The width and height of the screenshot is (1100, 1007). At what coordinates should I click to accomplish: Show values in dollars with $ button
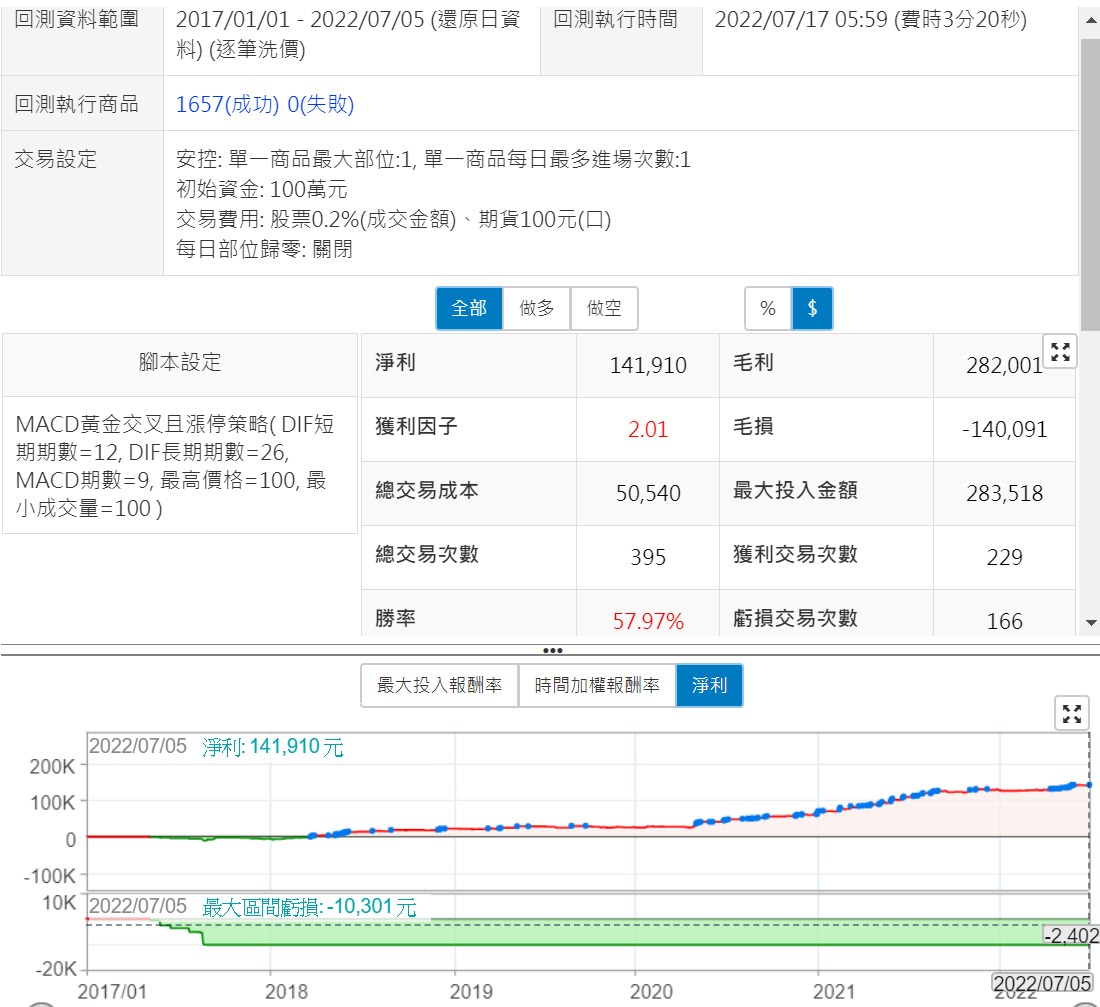coord(812,309)
